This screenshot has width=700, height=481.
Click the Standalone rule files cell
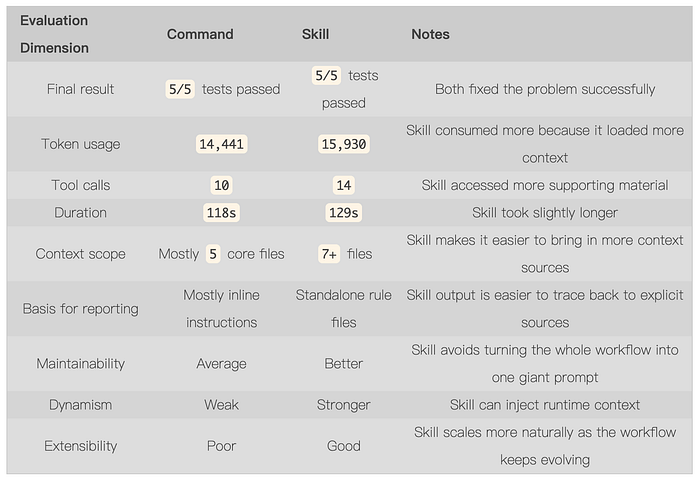(x=344, y=309)
